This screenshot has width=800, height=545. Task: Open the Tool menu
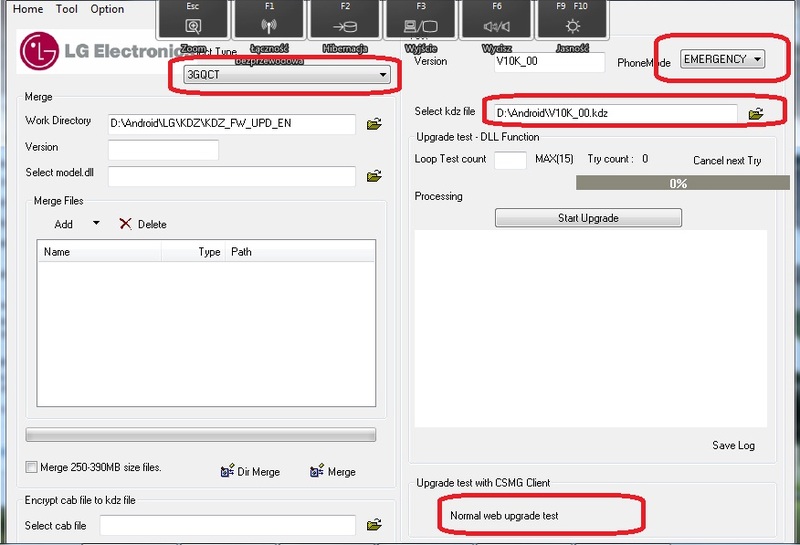pos(67,9)
